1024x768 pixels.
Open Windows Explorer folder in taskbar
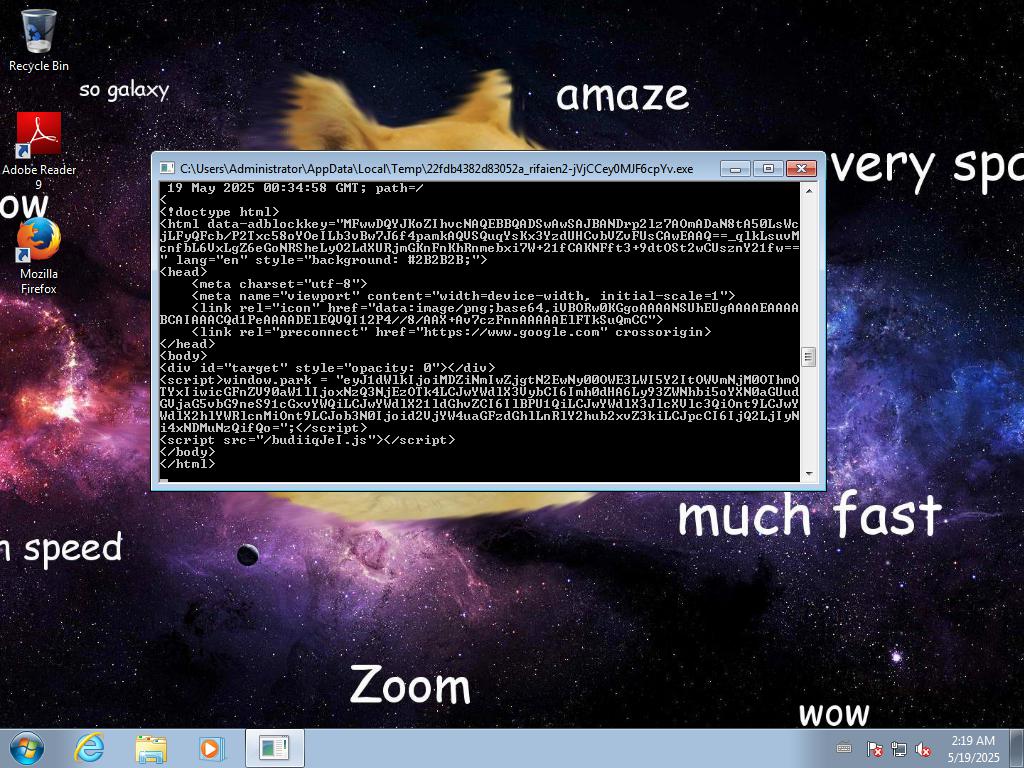151,748
